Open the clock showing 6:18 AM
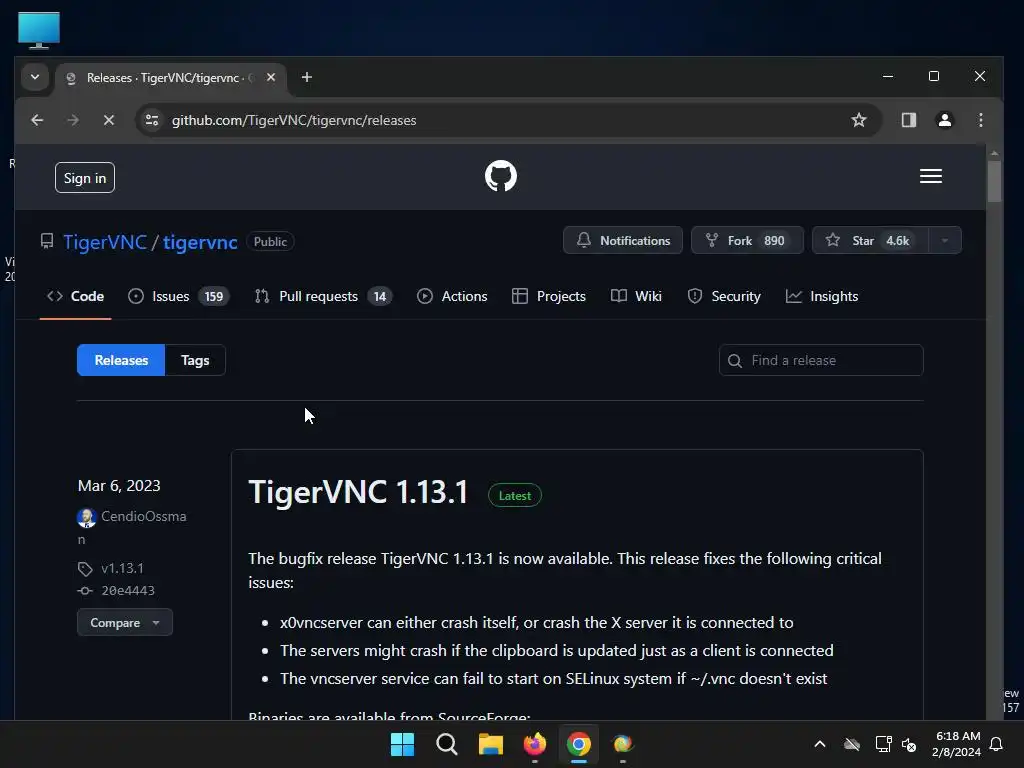Image resolution: width=1024 pixels, height=768 pixels. click(956, 744)
